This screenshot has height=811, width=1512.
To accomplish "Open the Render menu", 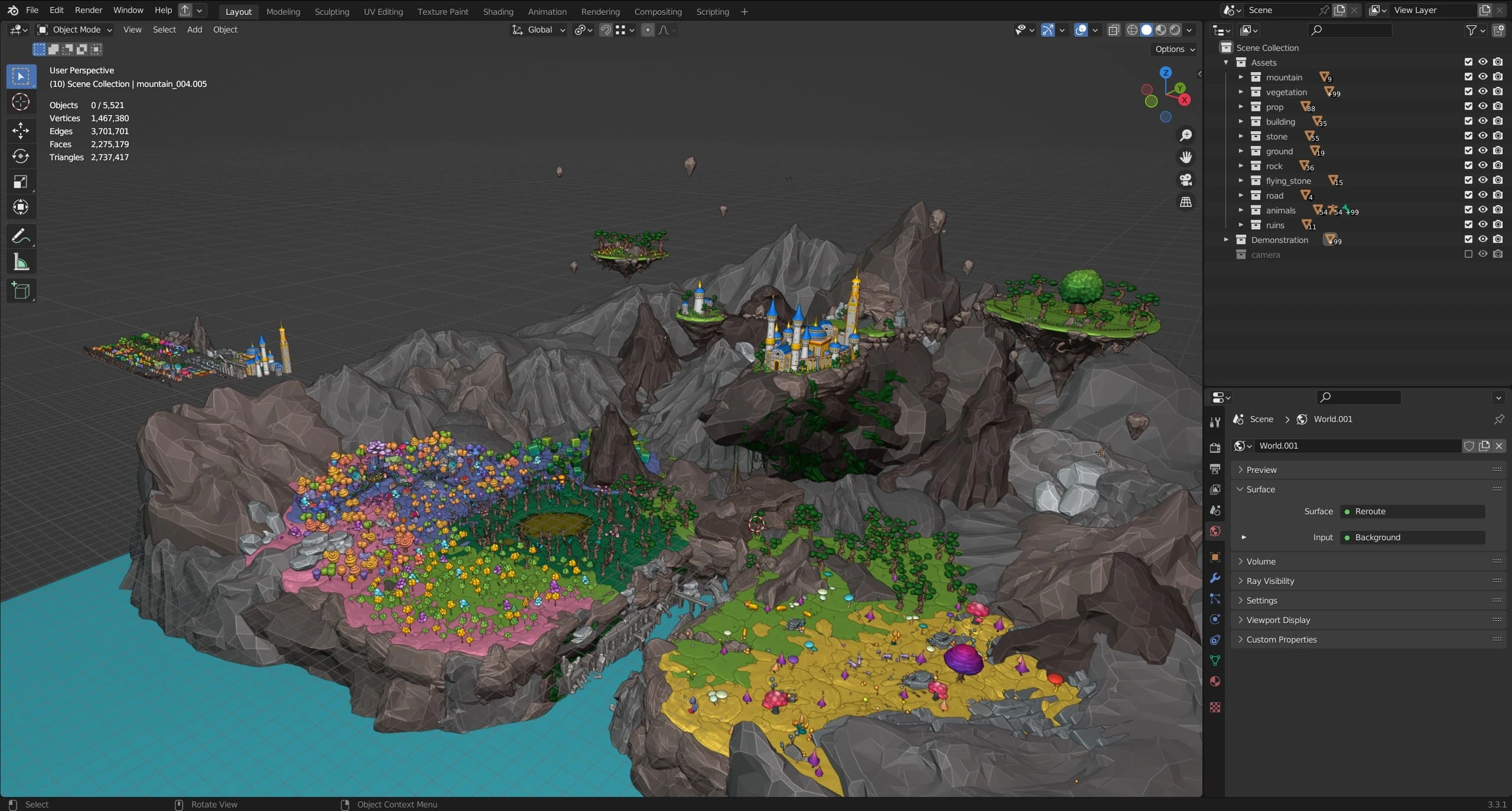I will [x=88, y=10].
